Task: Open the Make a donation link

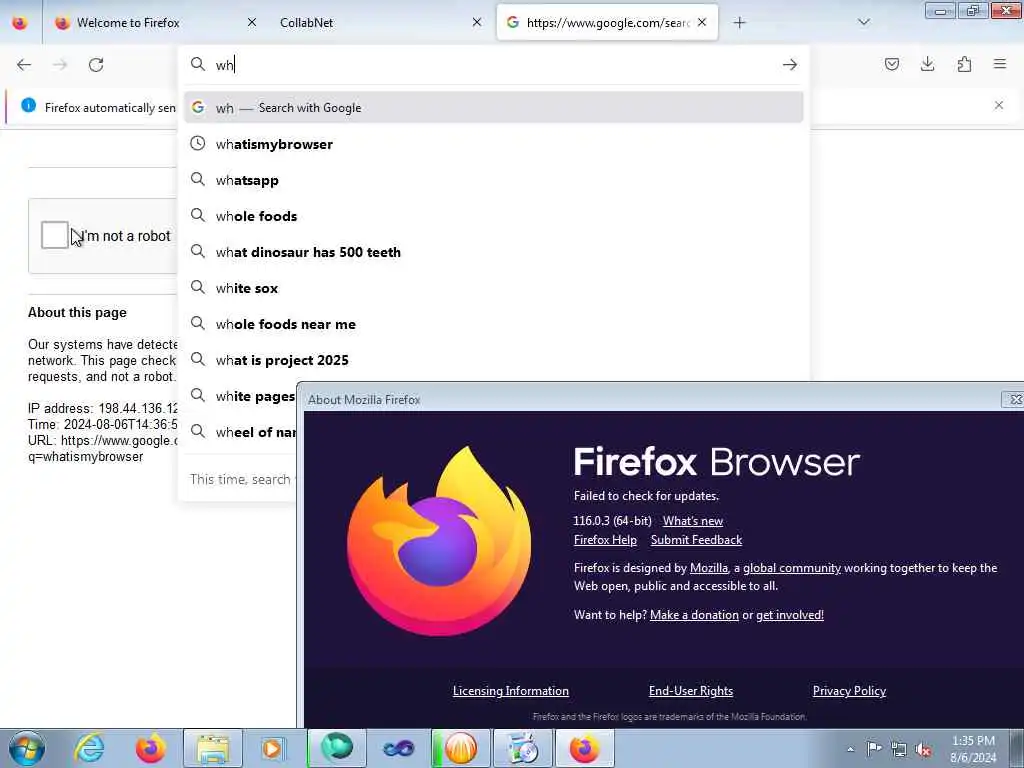Action: [x=694, y=615]
